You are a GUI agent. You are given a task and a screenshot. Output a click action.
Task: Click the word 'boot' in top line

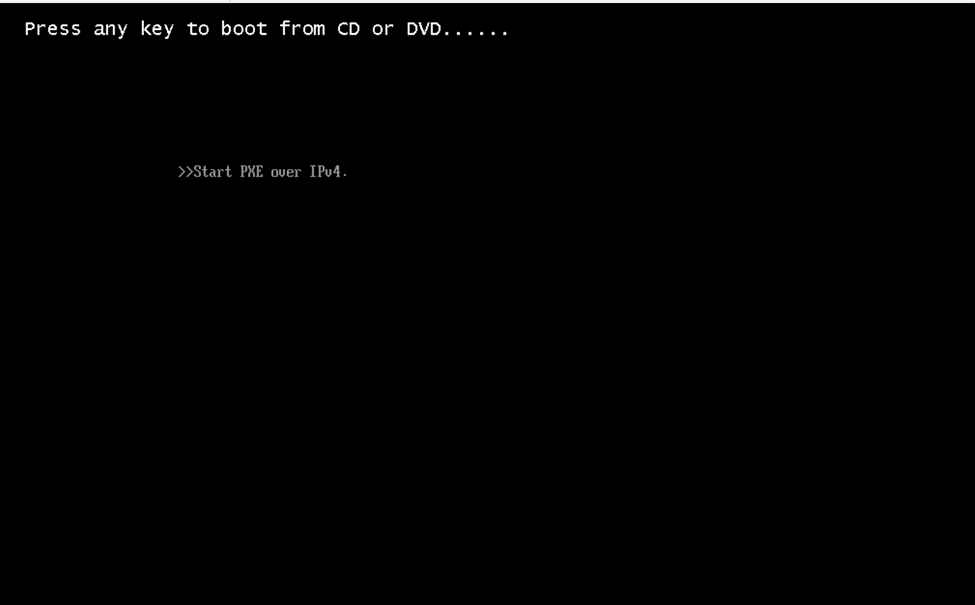pos(244,29)
